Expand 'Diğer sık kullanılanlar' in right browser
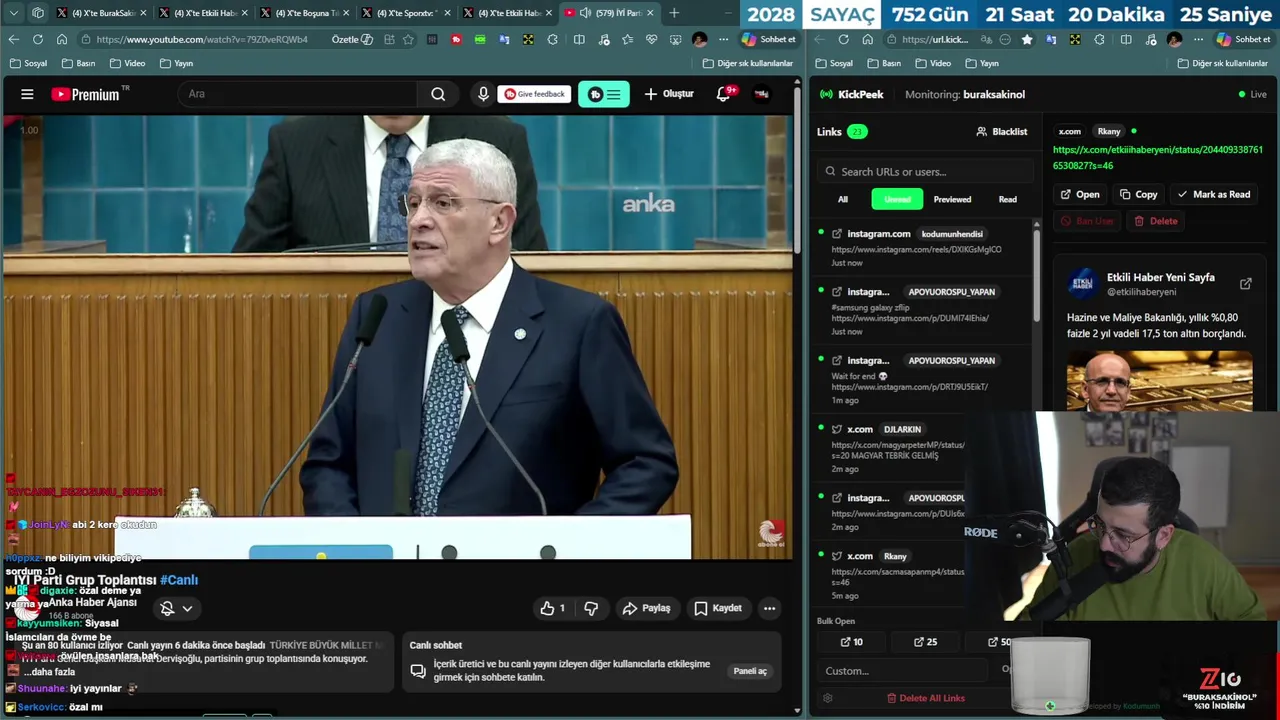1280x720 pixels. pyautogui.click(x=1223, y=63)
